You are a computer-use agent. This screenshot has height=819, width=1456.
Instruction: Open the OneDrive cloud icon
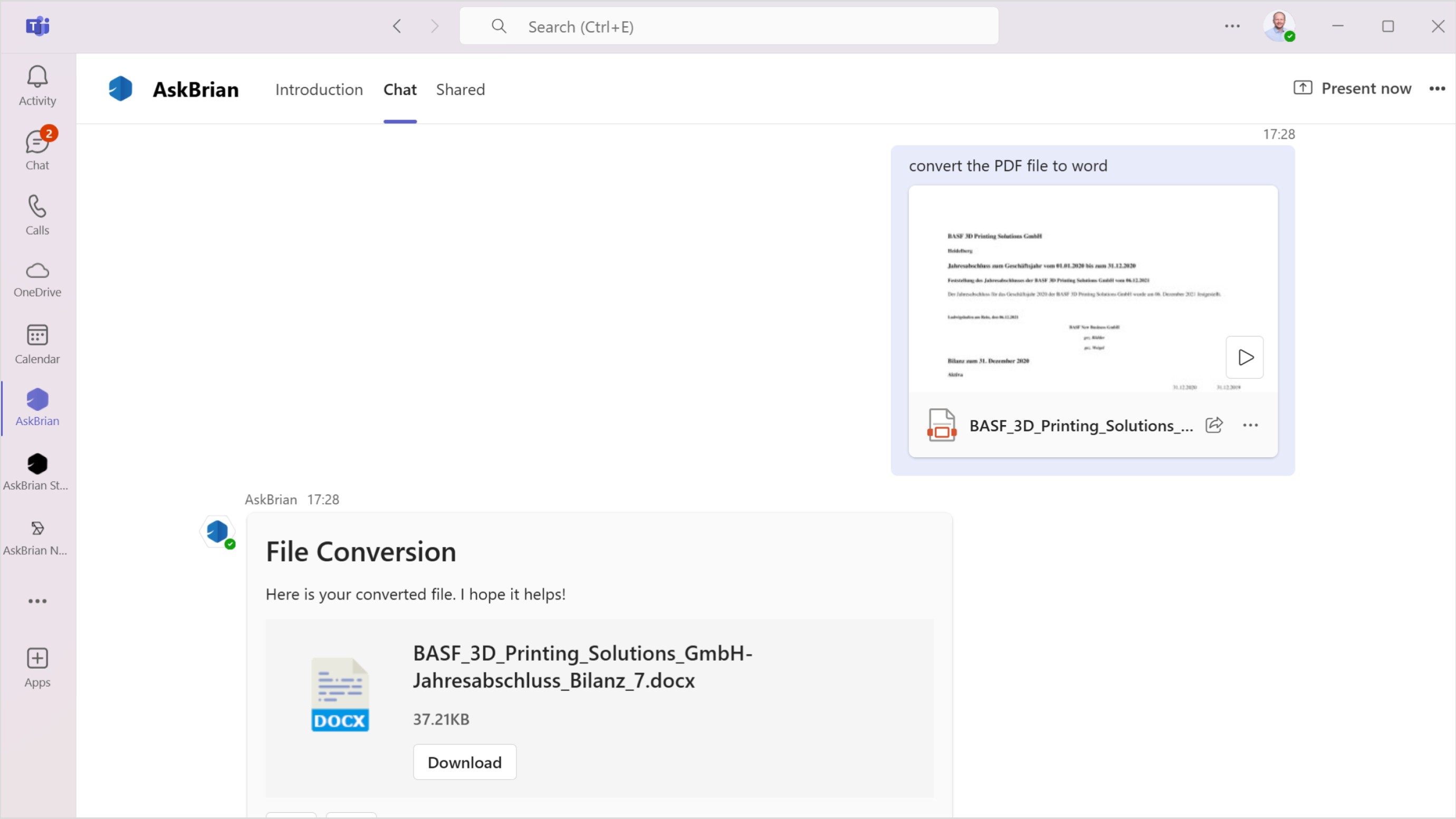click(37, 278)
